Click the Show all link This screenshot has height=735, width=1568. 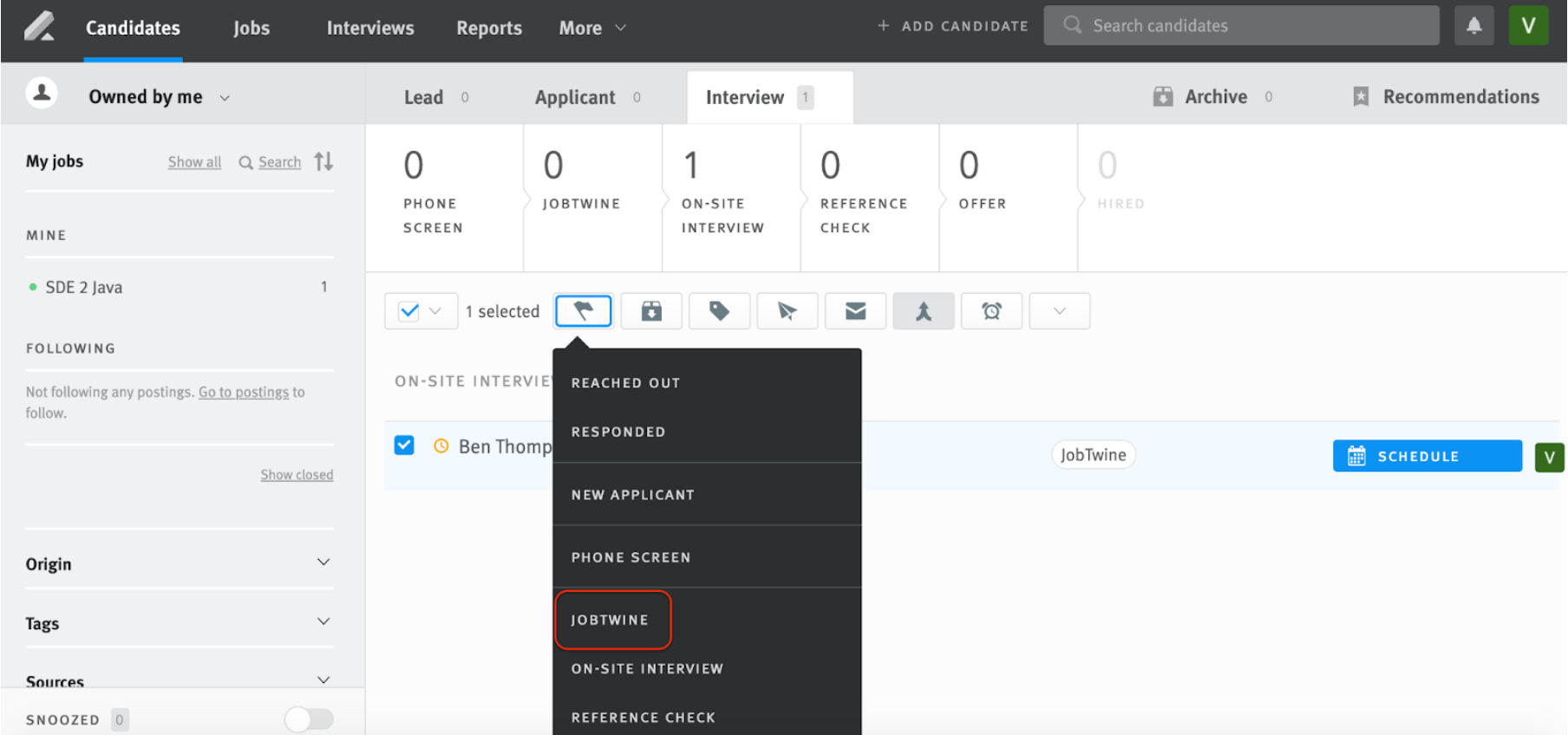194,162
